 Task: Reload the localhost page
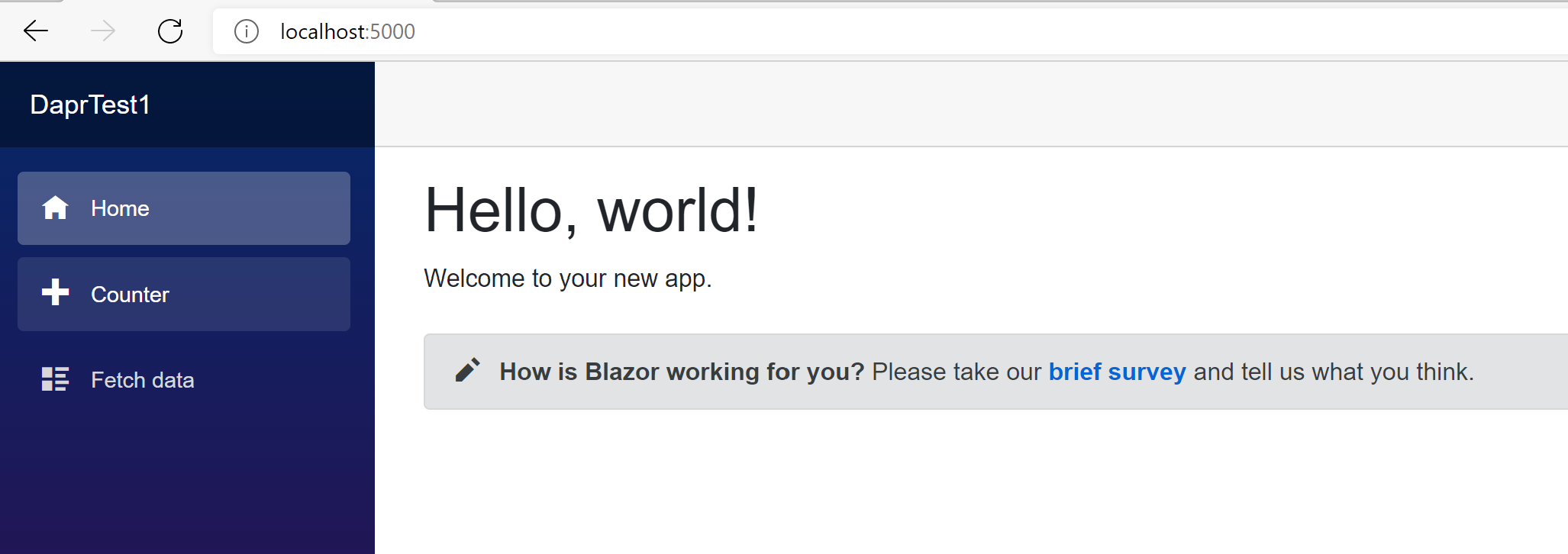(x=170, y=31)
